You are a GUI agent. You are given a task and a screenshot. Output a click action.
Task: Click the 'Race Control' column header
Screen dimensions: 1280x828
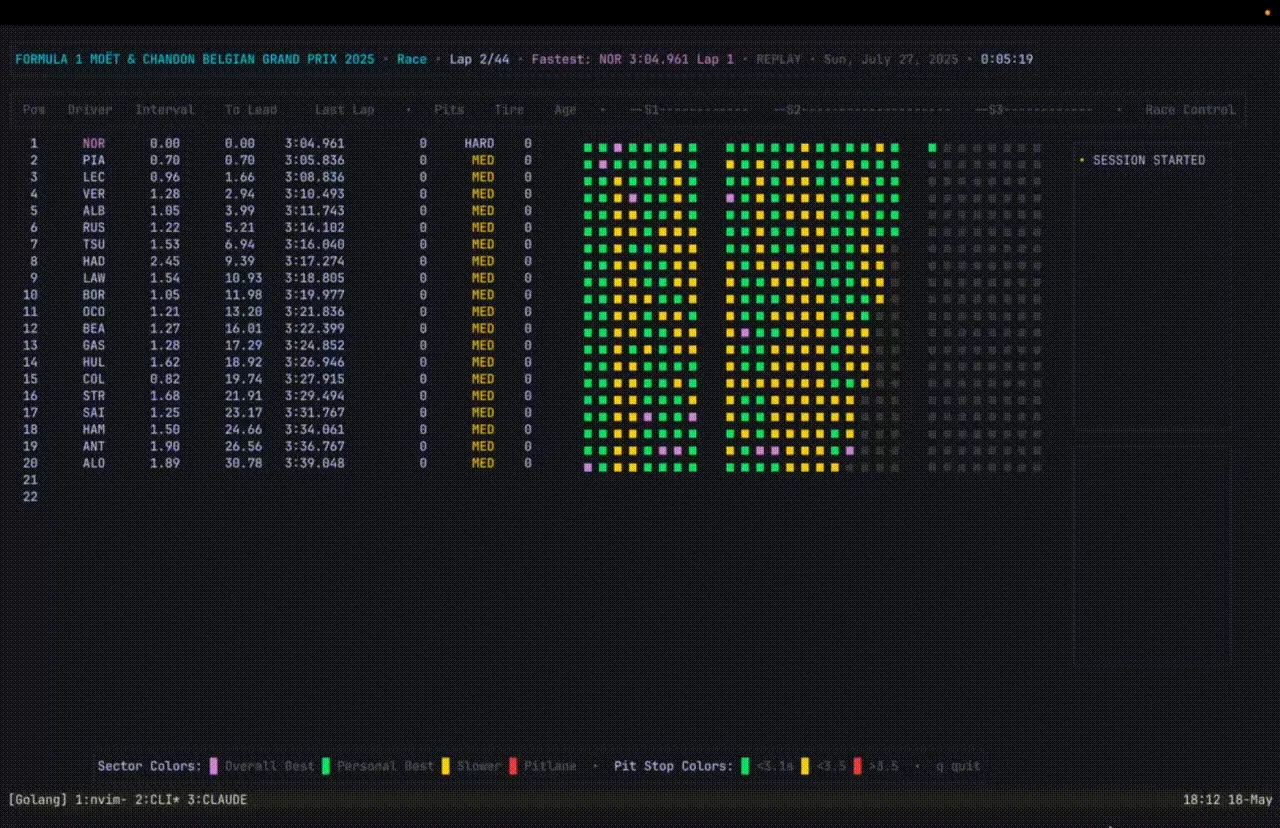pos(1190,110)
